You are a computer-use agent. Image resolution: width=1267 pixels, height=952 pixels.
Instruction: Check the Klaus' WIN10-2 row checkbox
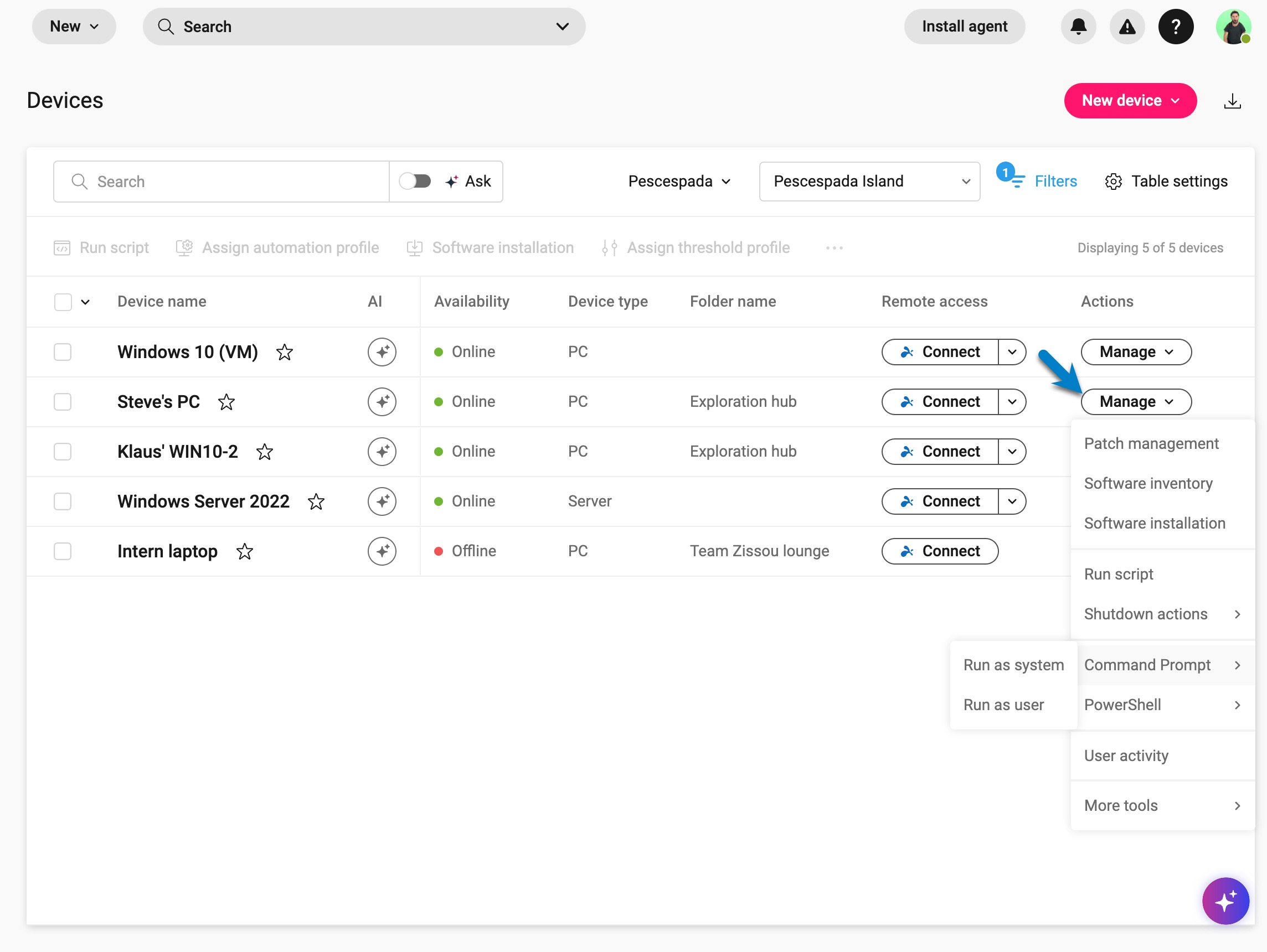coord(63,452)
